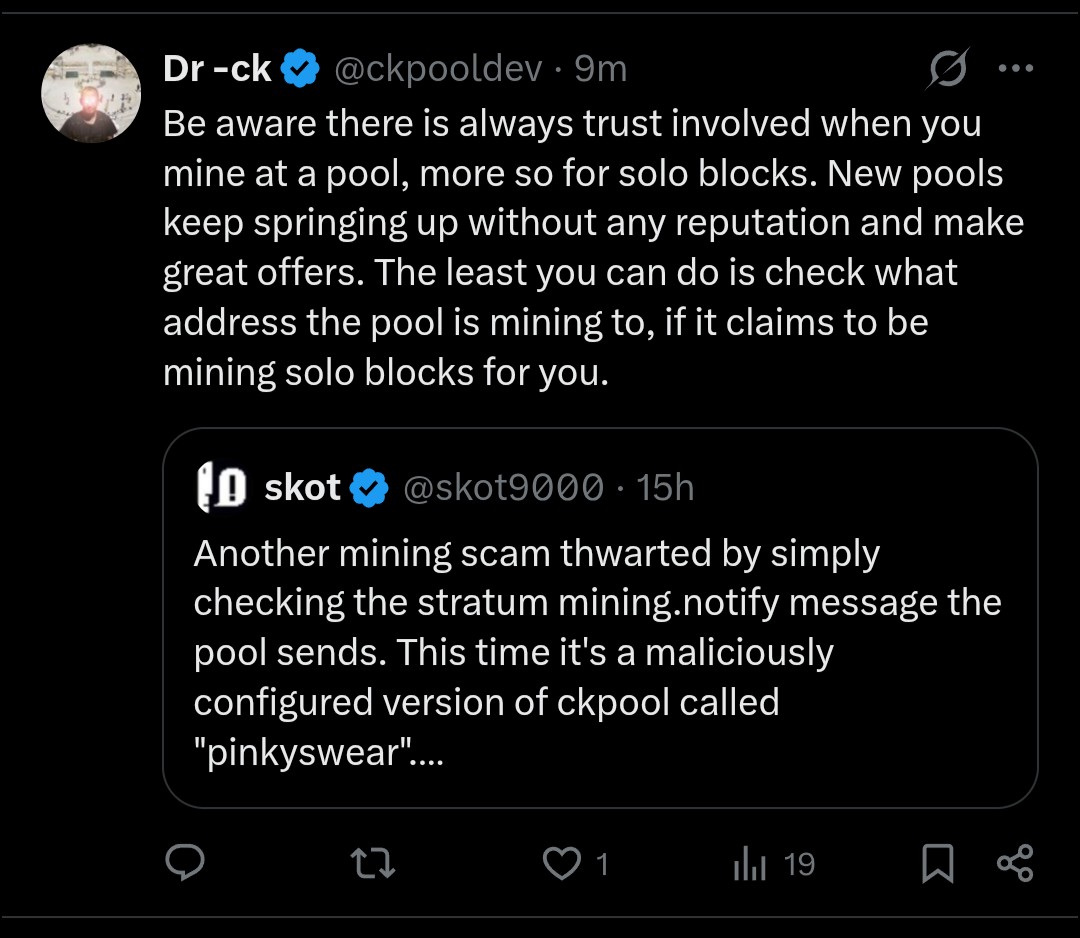Click the share icon

1016,863
